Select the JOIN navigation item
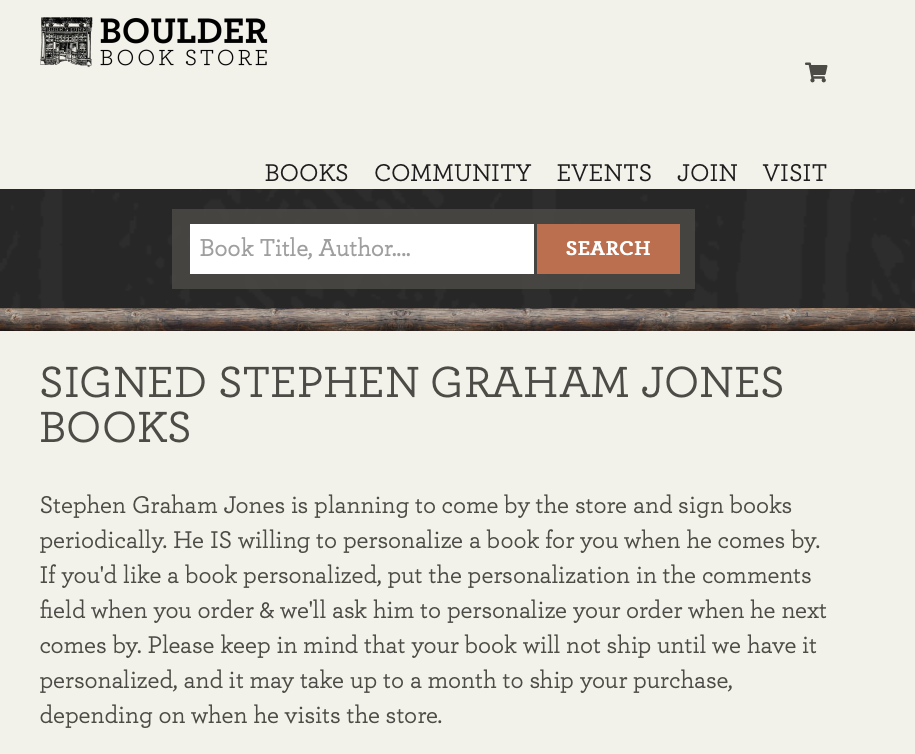The height and width of the screenshot is (754, 915). pyautogui.click(x=707, y=173)
